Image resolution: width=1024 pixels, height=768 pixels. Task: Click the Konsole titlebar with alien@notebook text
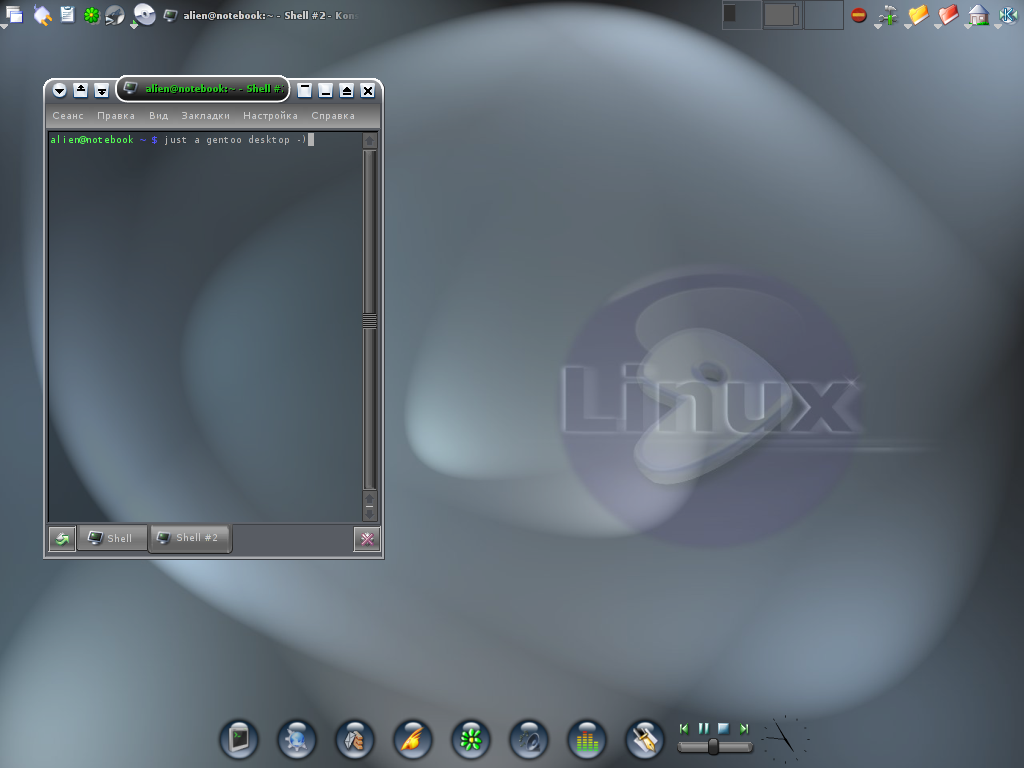[x=203, y=89]
